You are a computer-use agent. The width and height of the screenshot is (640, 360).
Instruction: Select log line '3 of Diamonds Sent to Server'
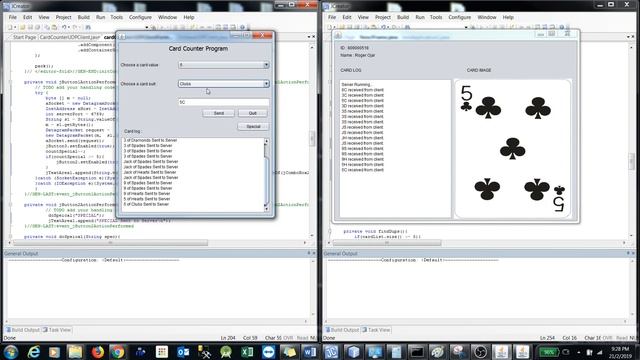point(150,140)
